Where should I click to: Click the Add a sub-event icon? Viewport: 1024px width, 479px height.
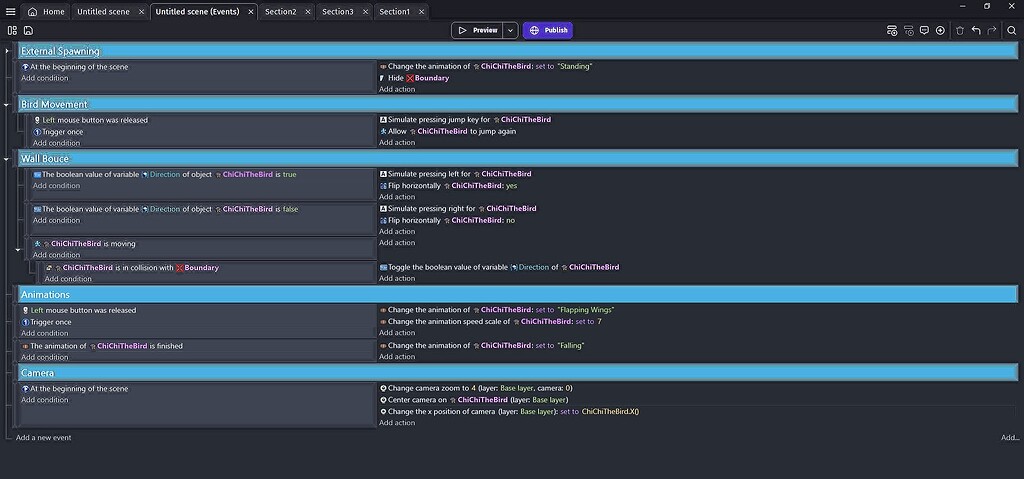[908, 30]
